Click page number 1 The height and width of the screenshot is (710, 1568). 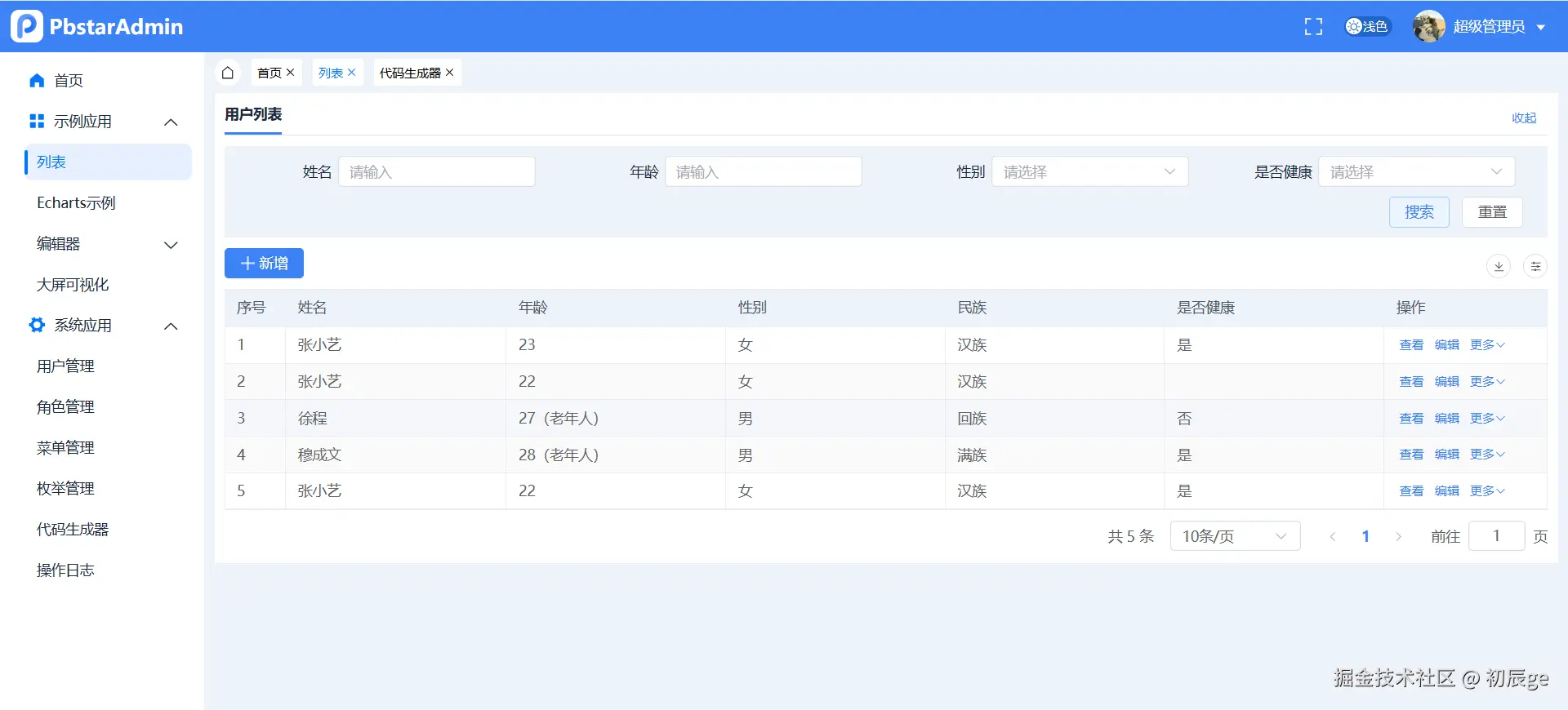1365,536
